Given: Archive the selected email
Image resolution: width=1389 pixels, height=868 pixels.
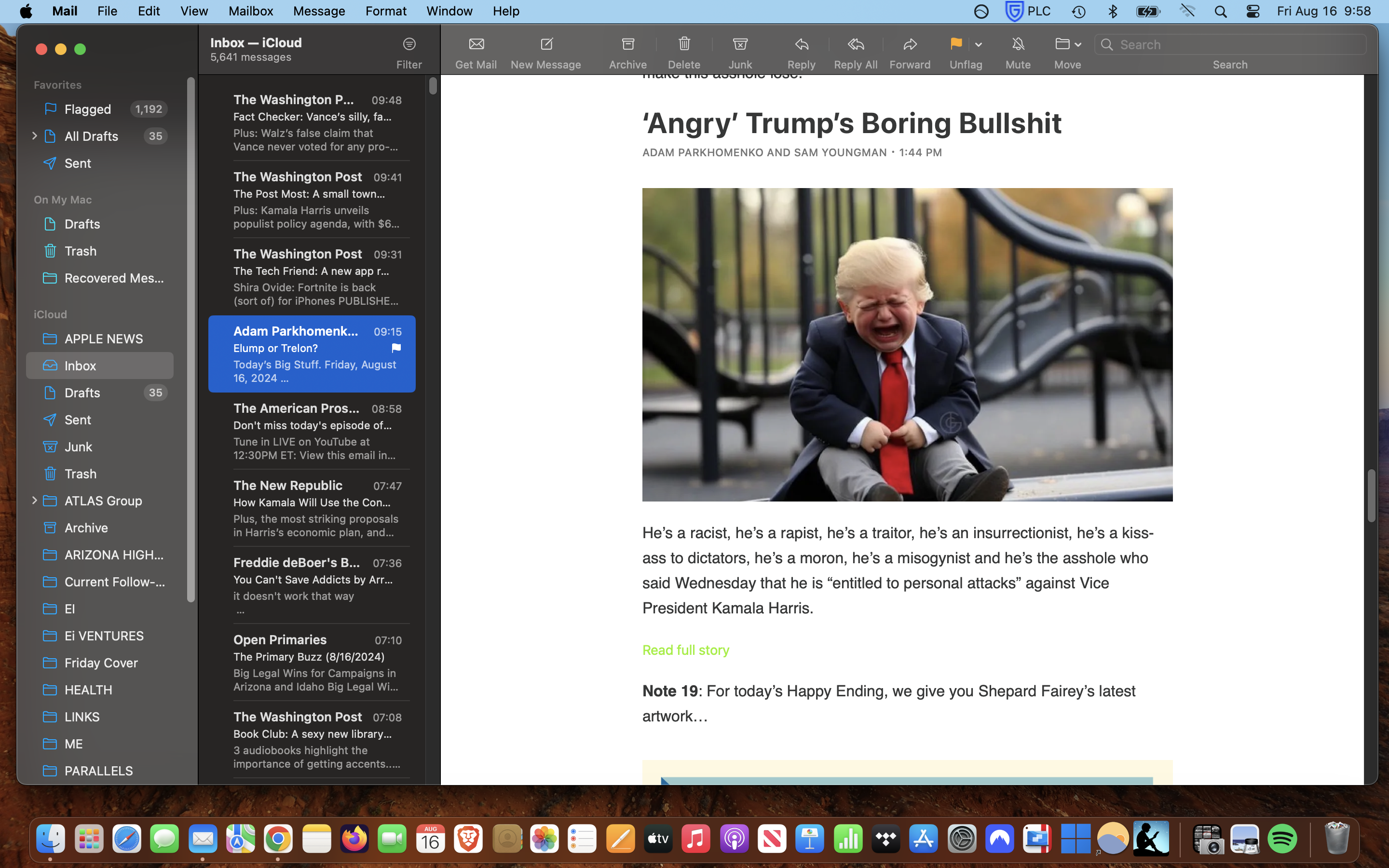Looking at the screenshot, I should (x=627, y=44).
